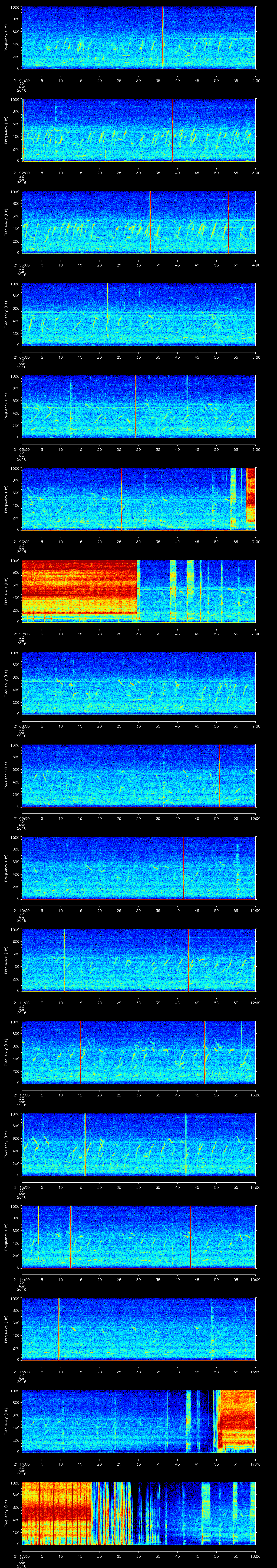Click the '21:07:00' start time label
This screenshot has height=1568, width=277.
[x=21, y=634]
